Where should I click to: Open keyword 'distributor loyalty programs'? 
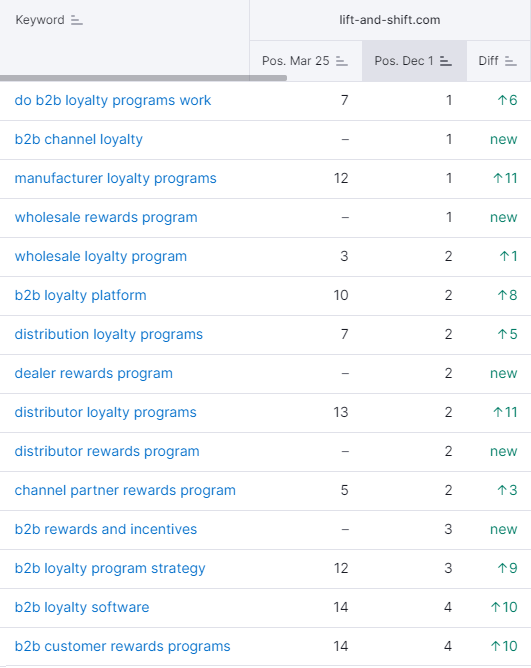[x=106, y=412]
